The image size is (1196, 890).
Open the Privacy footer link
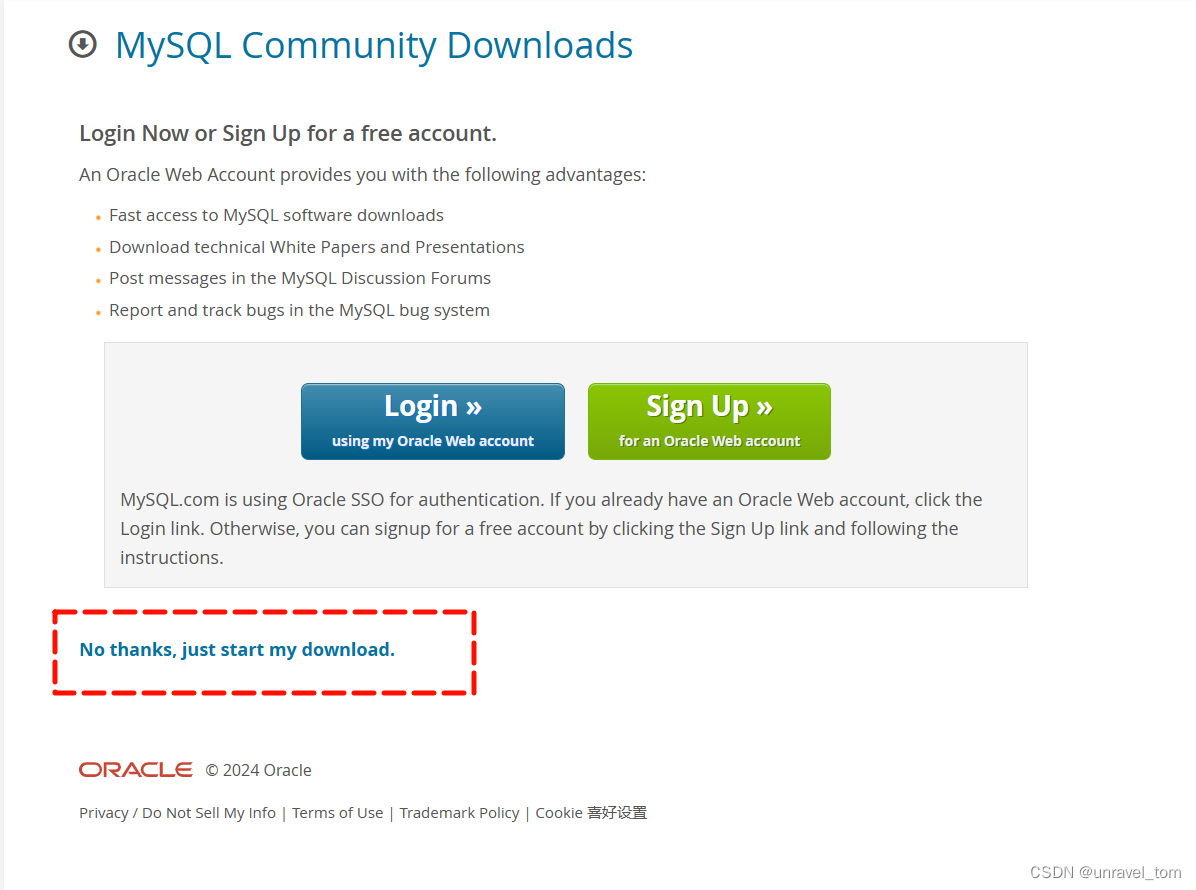click(104, 813)
